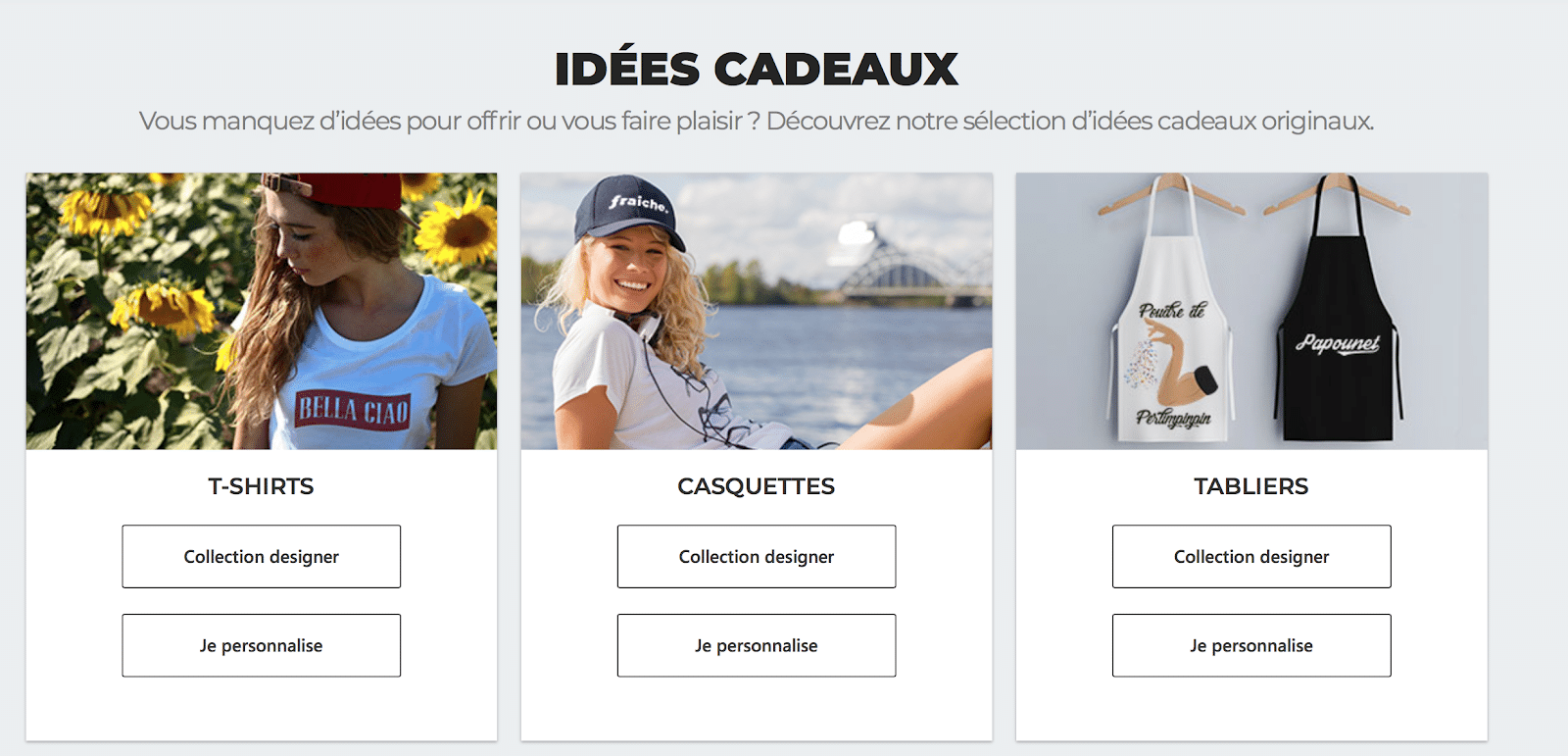Open Collection designer for T-shirts
The width and height of the screenshot is (1568, 756).
pyautogui.click(x=261, y=557)
